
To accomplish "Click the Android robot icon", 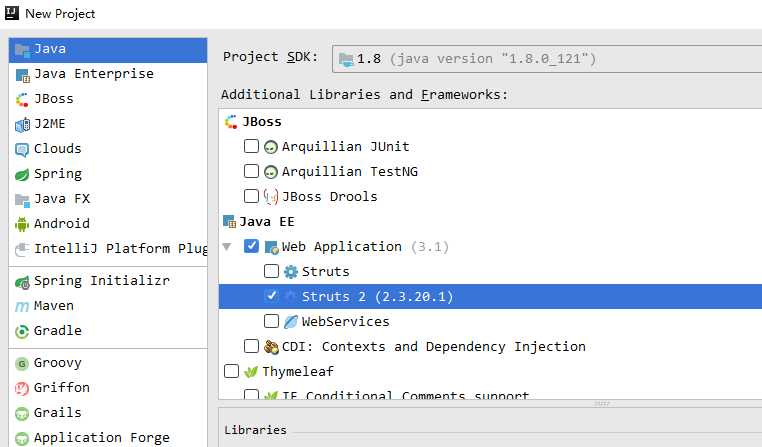I will pos(22,224).
